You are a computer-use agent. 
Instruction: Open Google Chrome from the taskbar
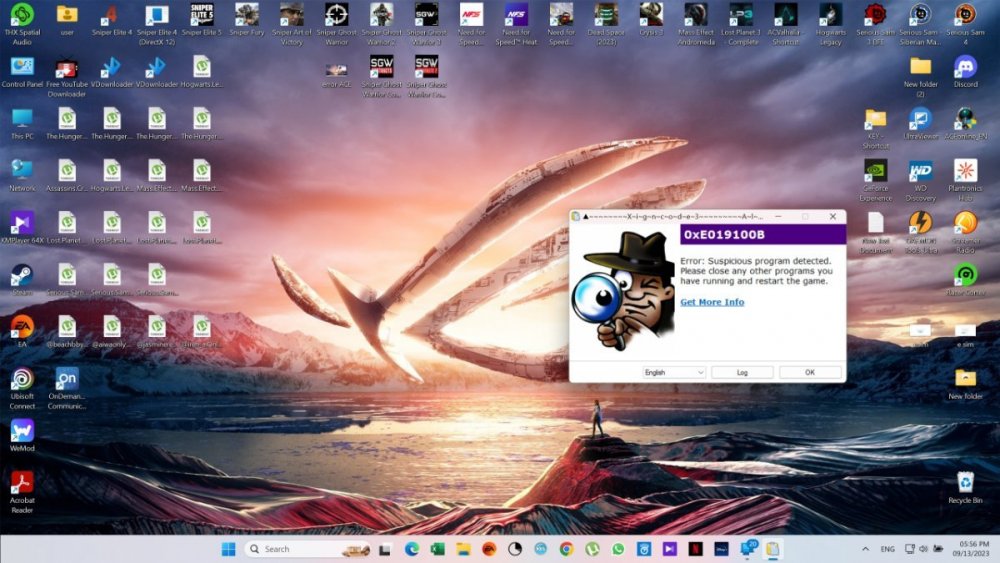[x=566, y=549]
